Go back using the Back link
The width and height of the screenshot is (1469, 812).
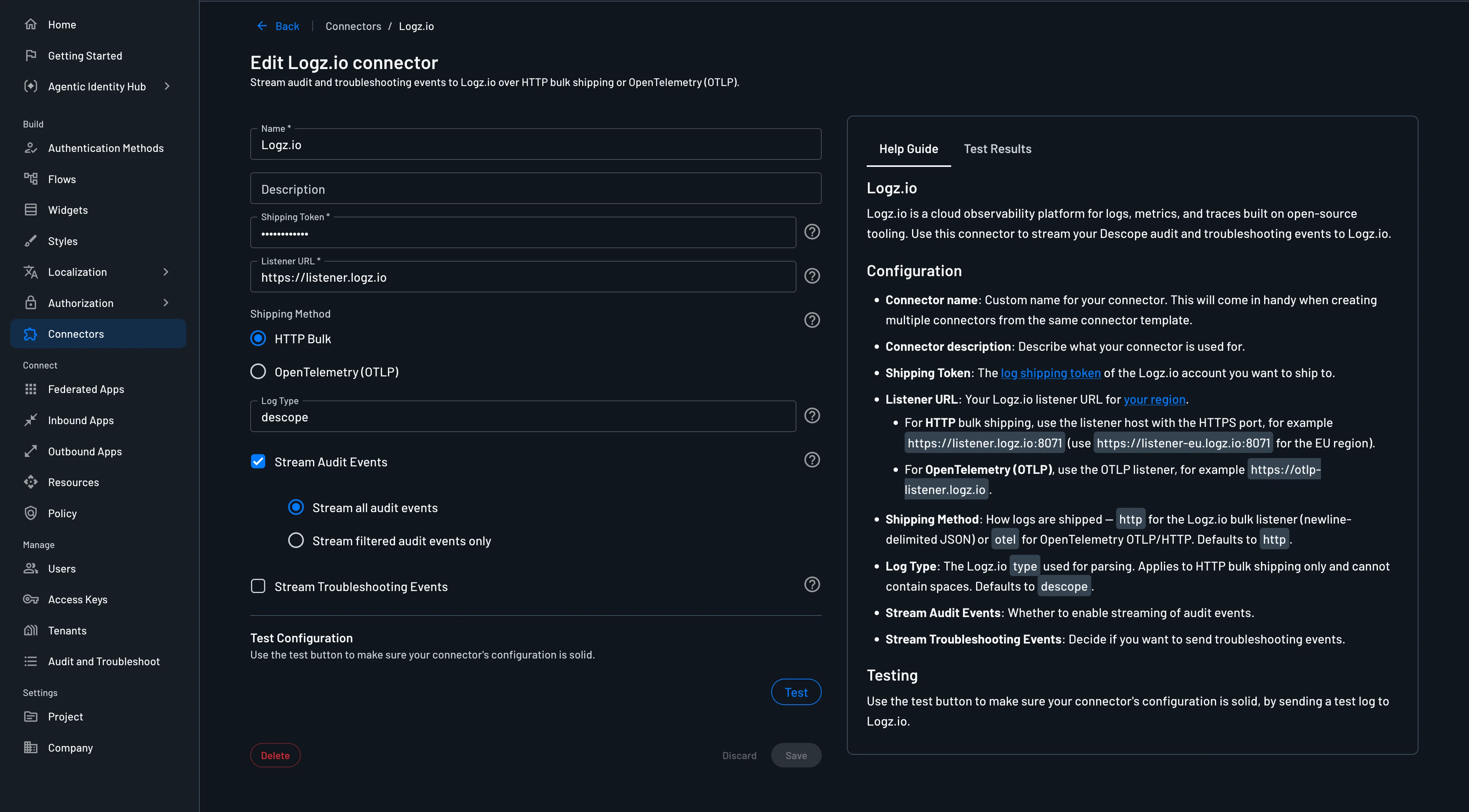point(278,26)
